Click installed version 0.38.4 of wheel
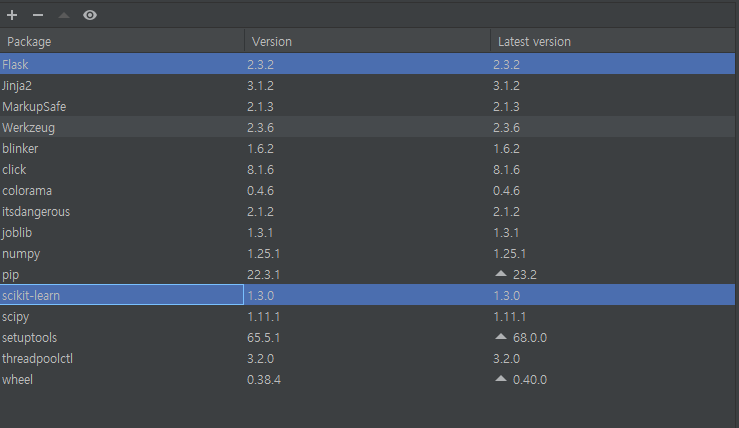Image resolution: width=739 pixels, height=428 pixels. coord(264,379)
